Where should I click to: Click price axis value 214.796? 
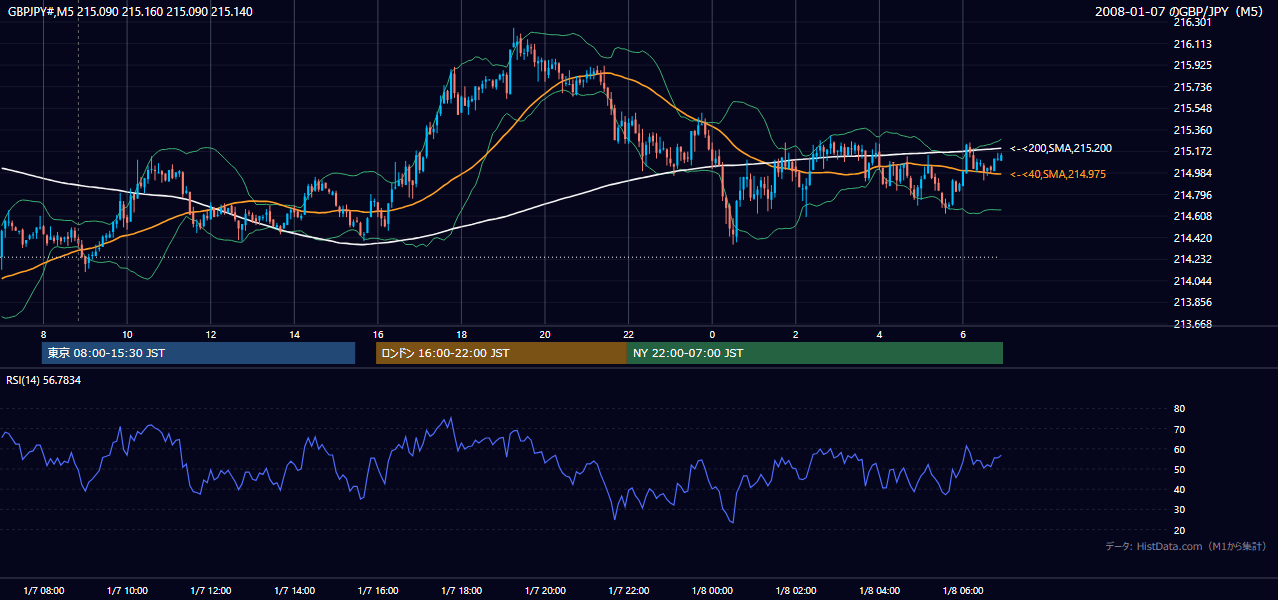coord(1192,195)
